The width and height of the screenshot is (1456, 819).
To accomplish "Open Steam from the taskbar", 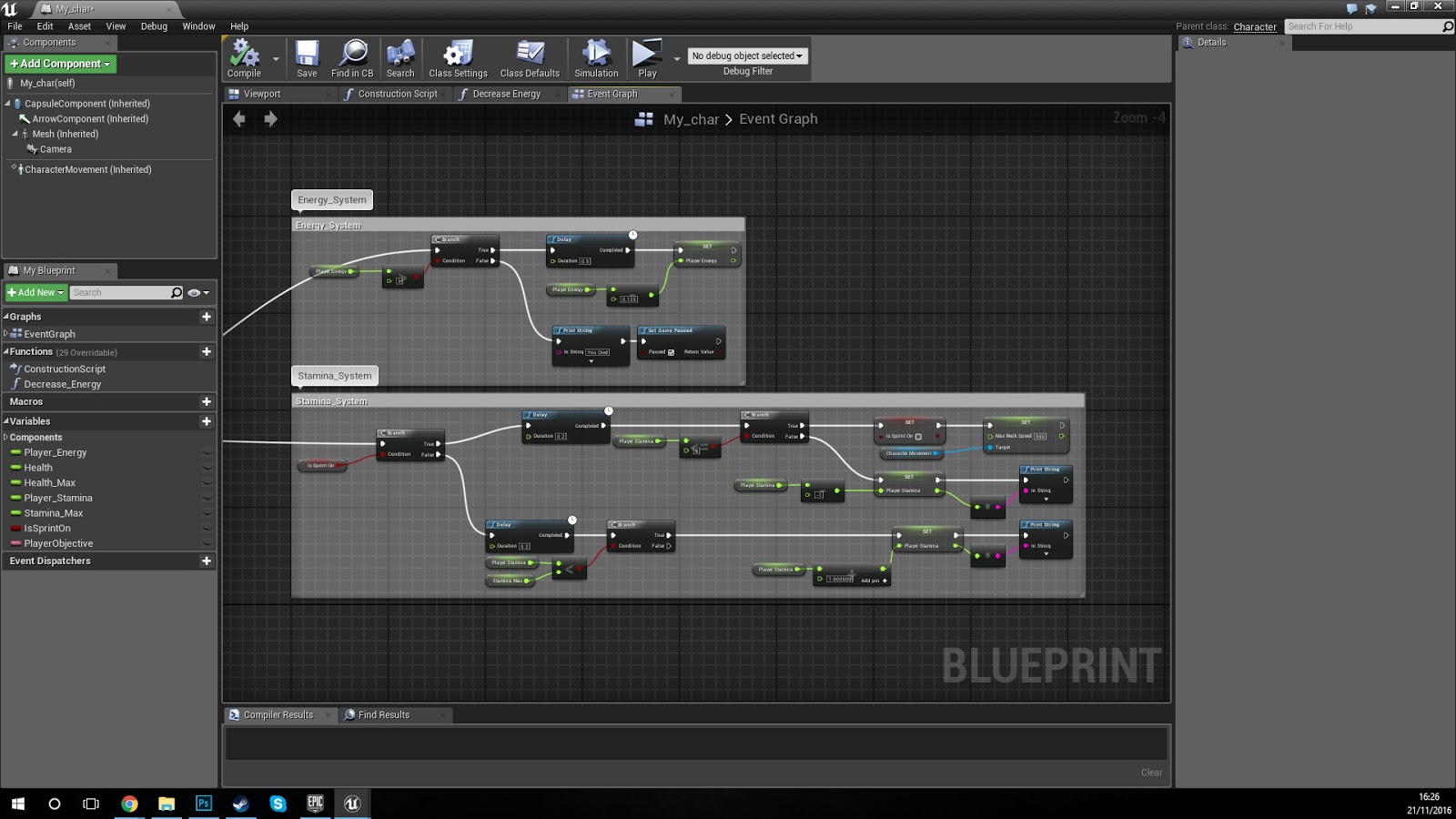I will point(240,804).
